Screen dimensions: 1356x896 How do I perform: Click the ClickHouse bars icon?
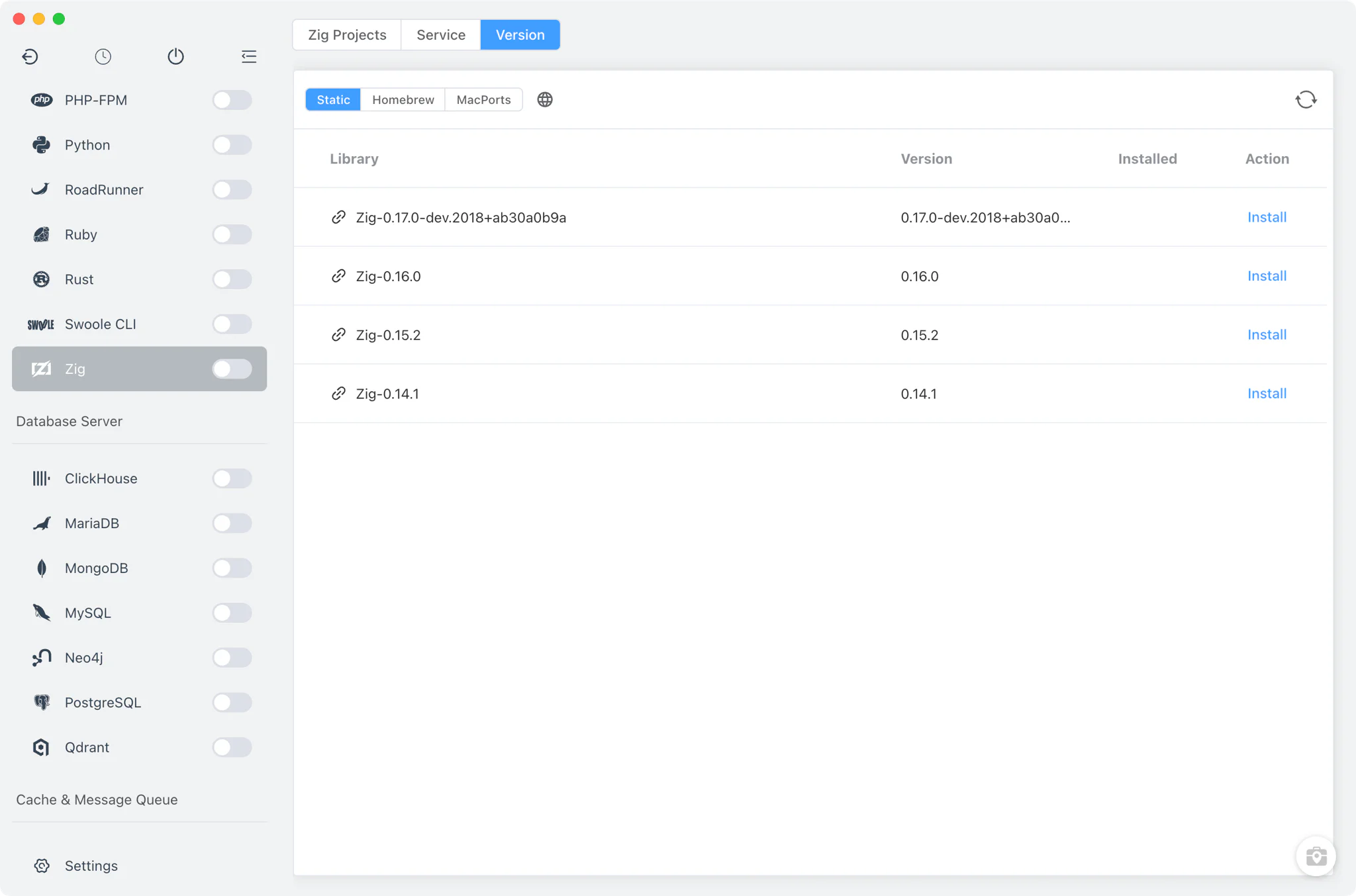[x=41, y=478]
